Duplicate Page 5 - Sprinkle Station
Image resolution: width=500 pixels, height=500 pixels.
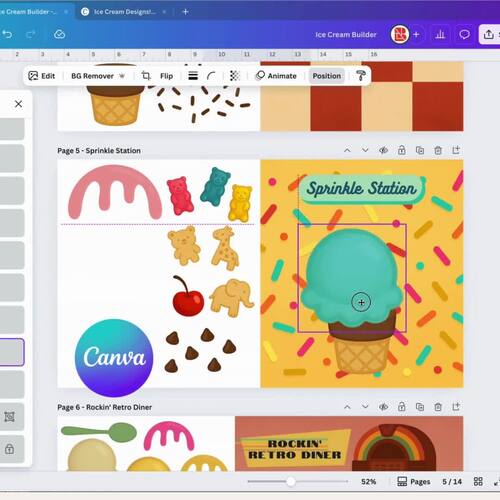pyautogui.click(x=420, y=150)
